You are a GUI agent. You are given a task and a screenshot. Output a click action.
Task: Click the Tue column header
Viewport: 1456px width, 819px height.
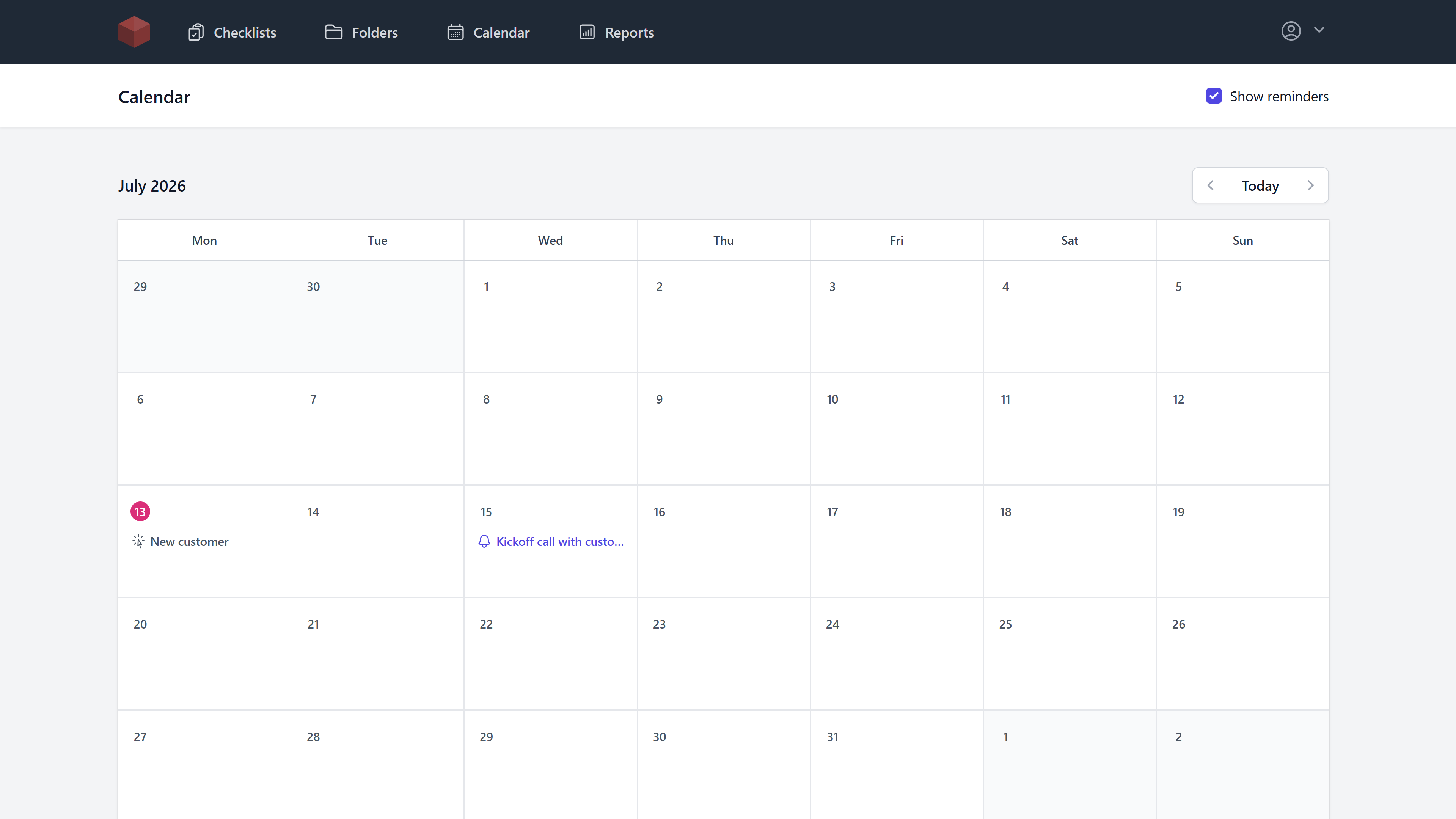point(378,240)
